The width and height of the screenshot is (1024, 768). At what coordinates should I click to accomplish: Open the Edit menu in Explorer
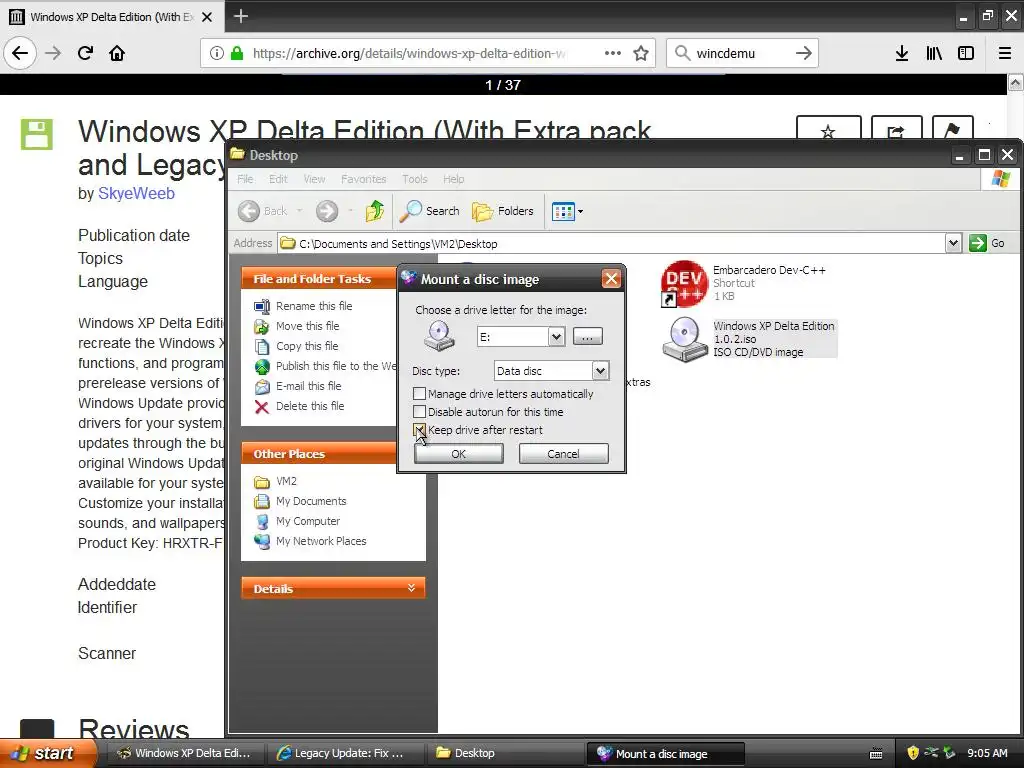point(278,179)
